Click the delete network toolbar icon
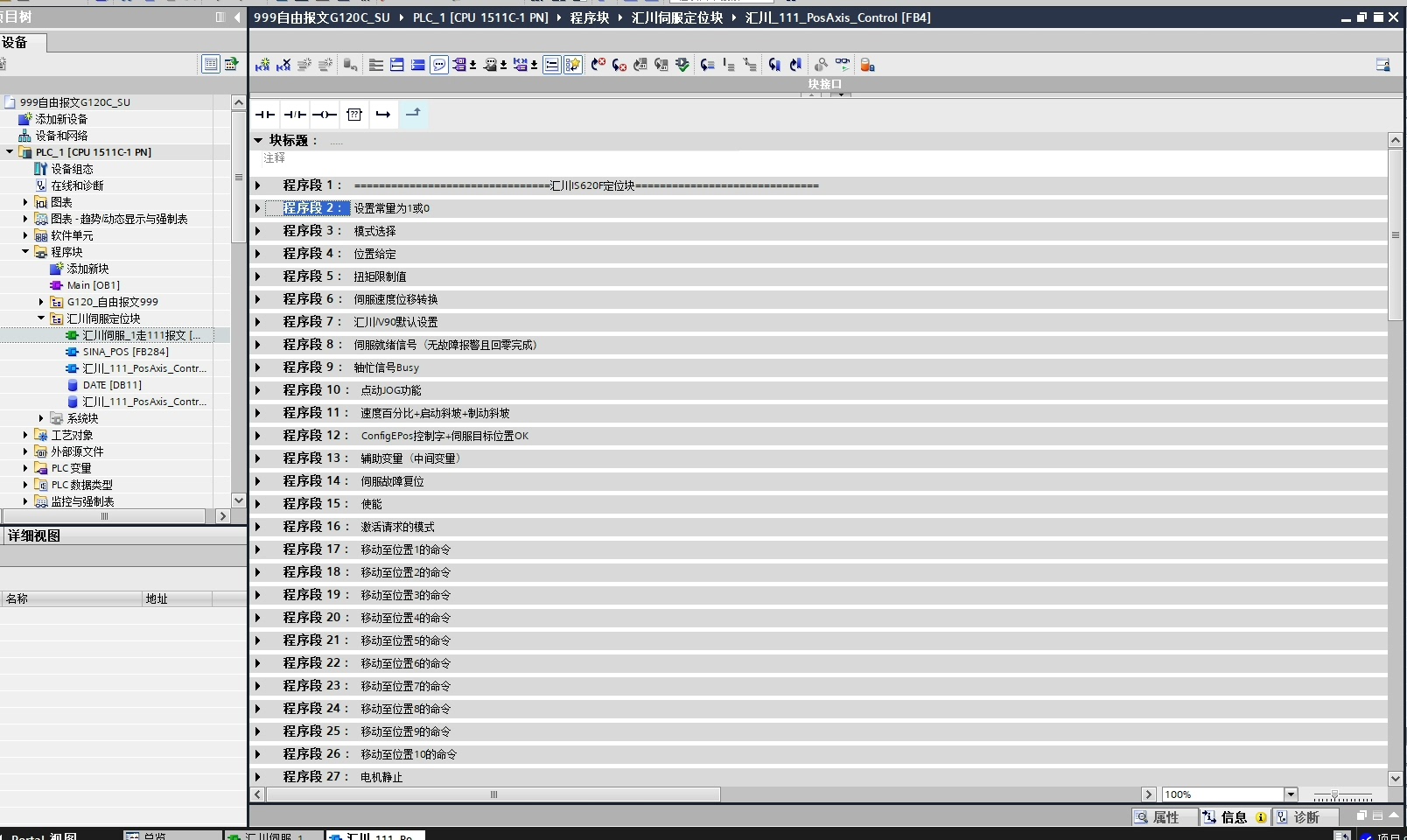1407x840 pixels. click(283, 65)
